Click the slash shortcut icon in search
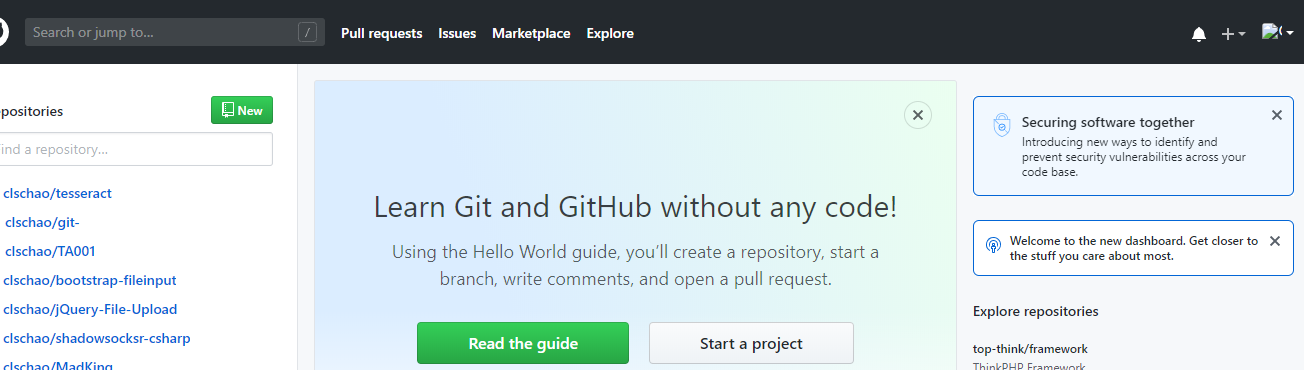The height and width of the screenshot is (370, 1304). pos(307,32)
